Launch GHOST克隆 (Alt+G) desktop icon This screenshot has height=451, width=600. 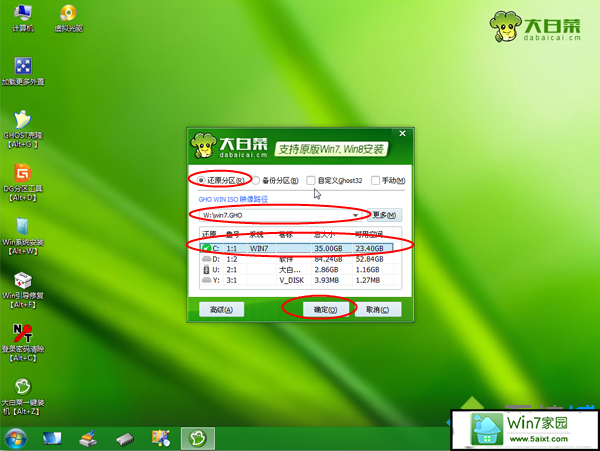click(23, 129)
